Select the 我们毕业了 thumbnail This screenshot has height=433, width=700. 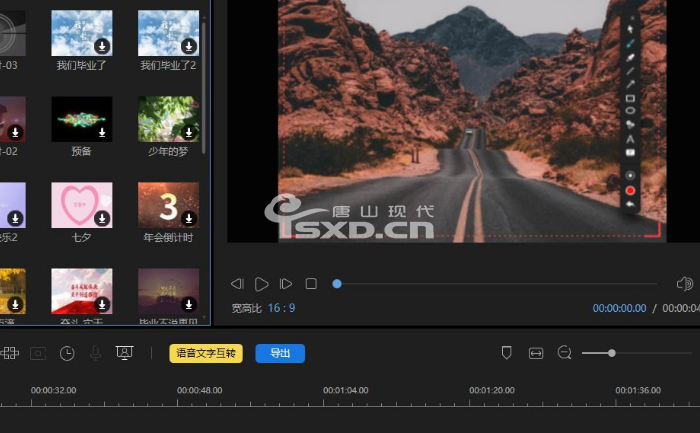(x=82, y=33)
